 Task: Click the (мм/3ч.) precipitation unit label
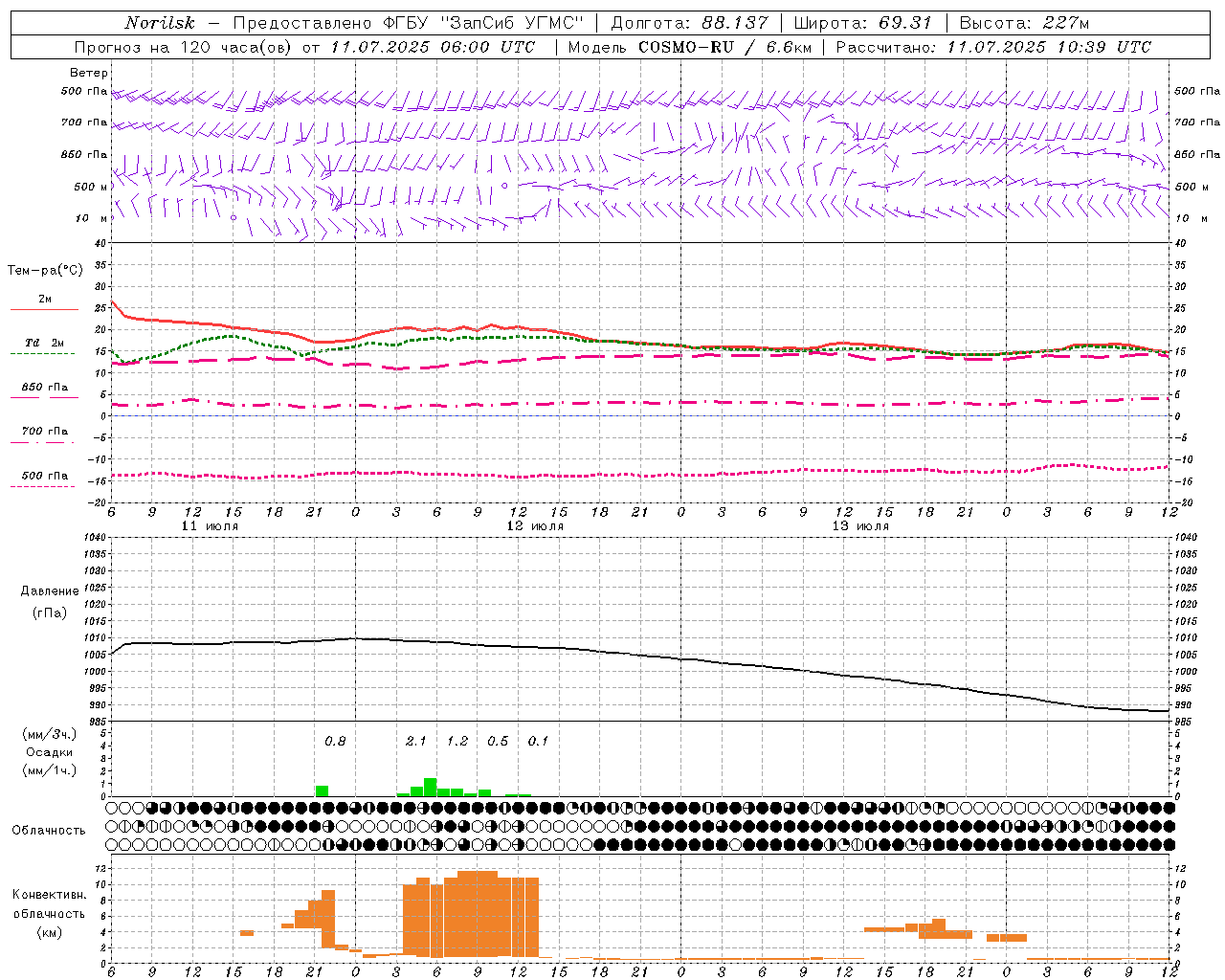point(50,734)
